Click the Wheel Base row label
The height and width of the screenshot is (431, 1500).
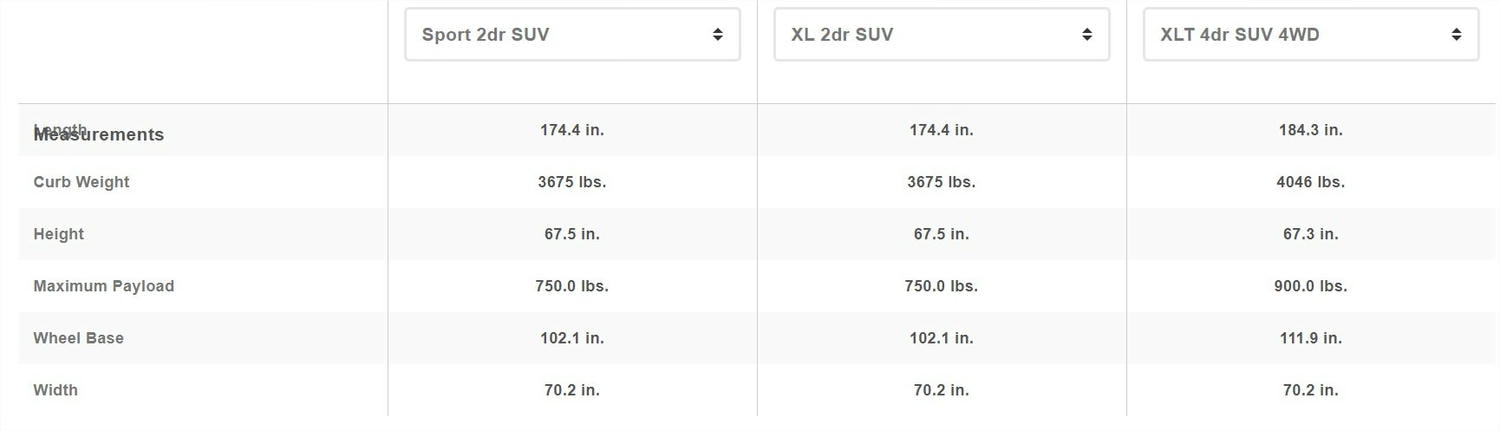pos(78,338)
